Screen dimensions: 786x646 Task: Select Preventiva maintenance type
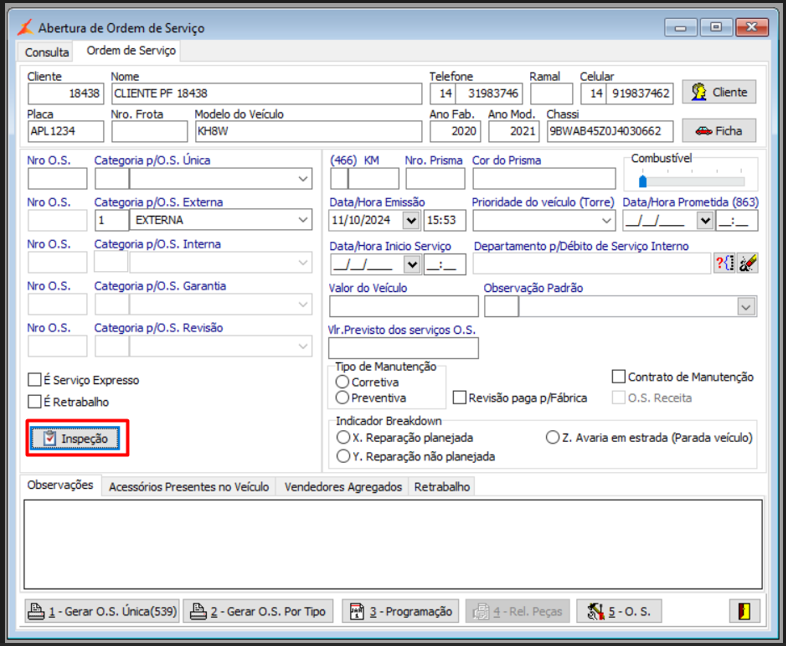tap(342, 397)
